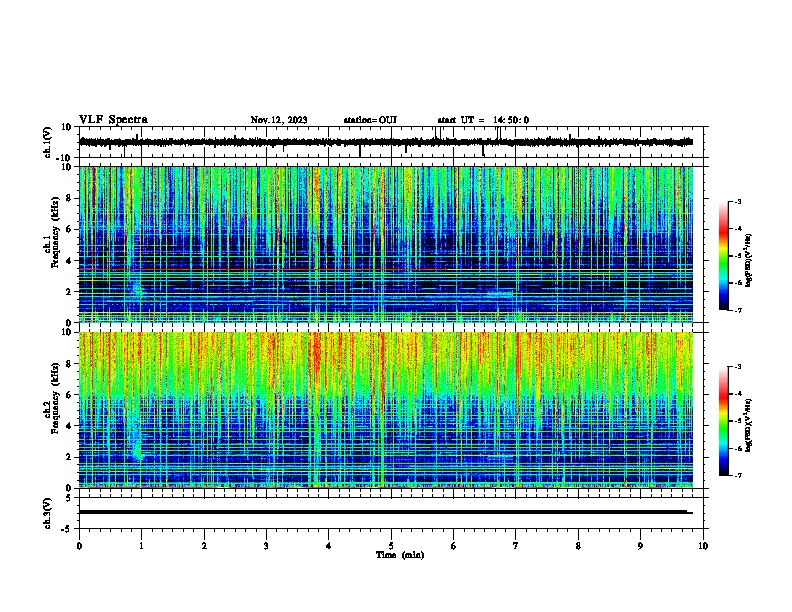The width and height of the screenshot is (792, 612).
Task: Click the "10" tick on the ch.1(V) axis
Action: pos(67,127)
